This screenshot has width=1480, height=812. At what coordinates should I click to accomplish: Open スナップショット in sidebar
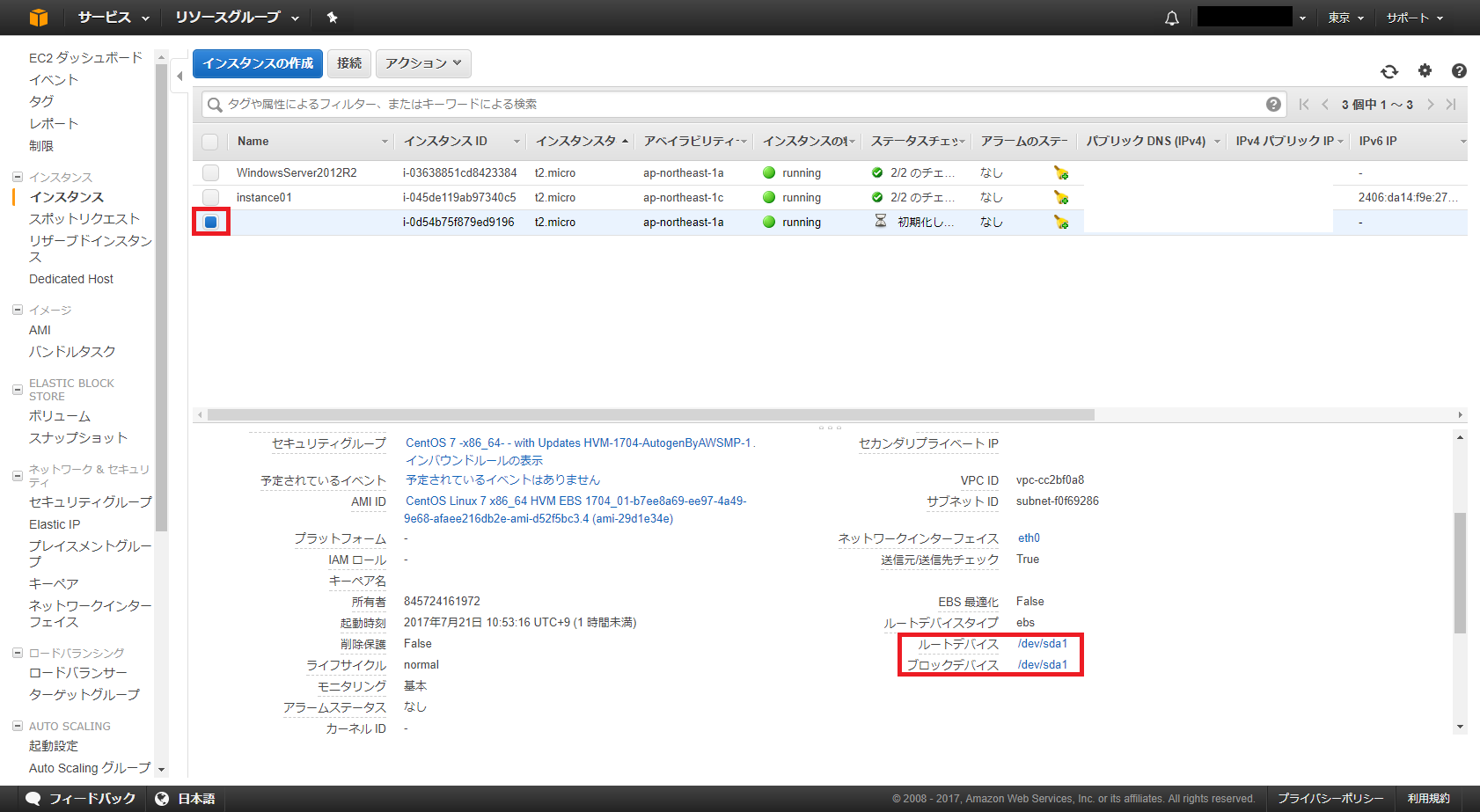[x=78, y=437]
